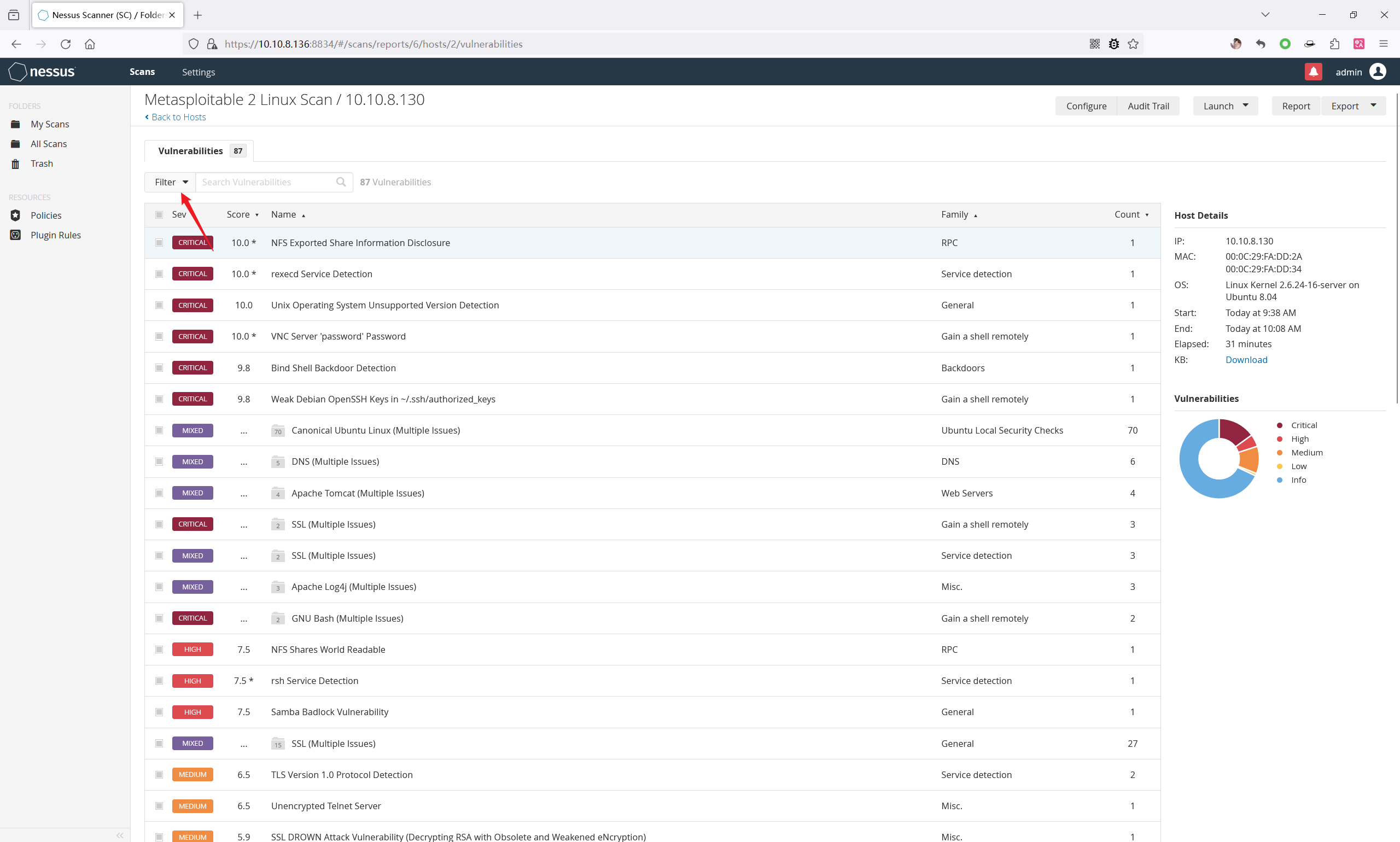Open the Filter dropdown
1400x842 pixels.
[x=170, y=182]
